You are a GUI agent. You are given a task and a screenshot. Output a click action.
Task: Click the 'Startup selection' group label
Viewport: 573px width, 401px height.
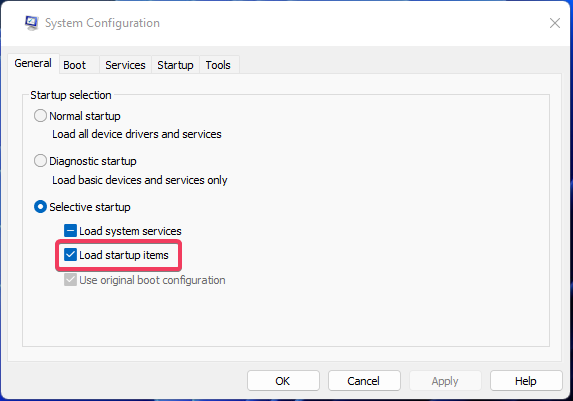[71, 95]
